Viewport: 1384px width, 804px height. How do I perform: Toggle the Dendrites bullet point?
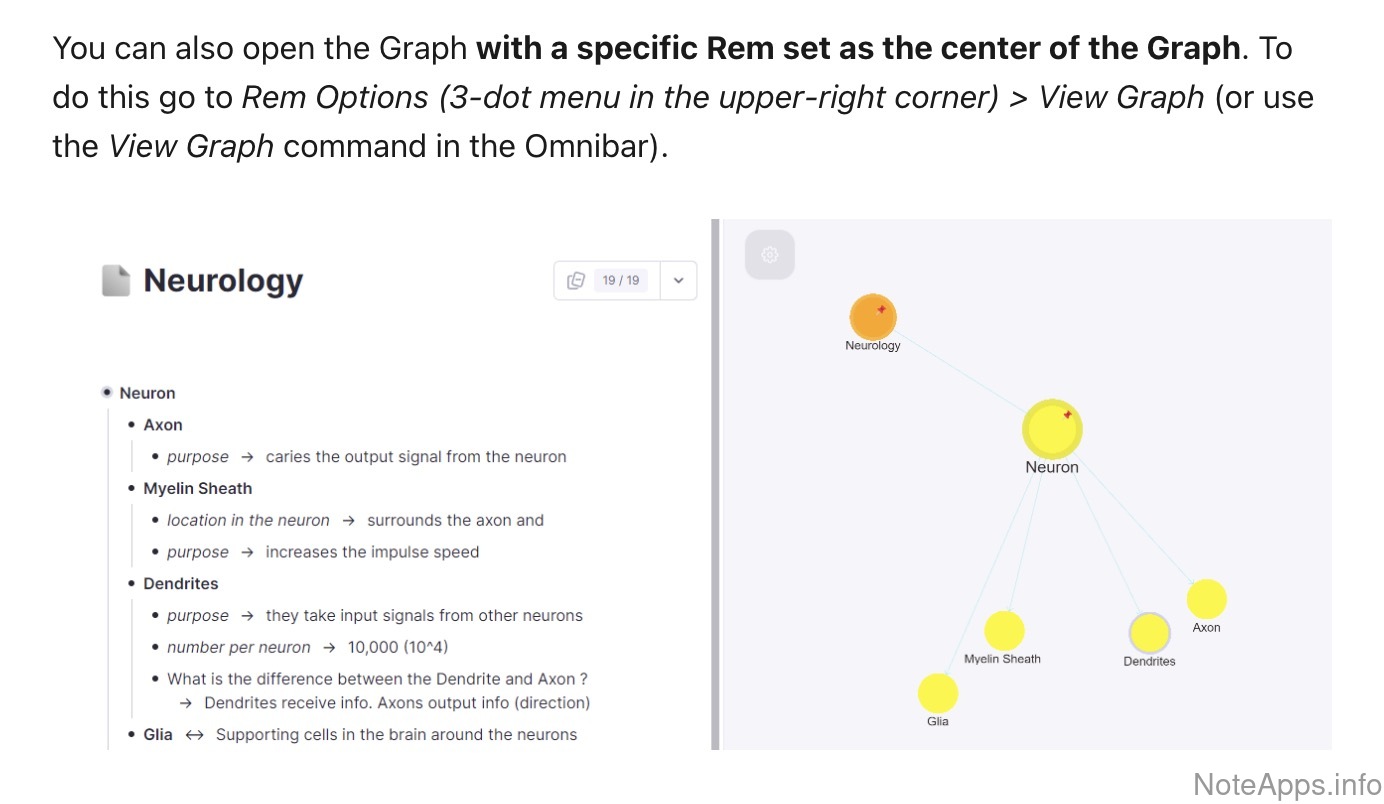(x=132, y=584)
